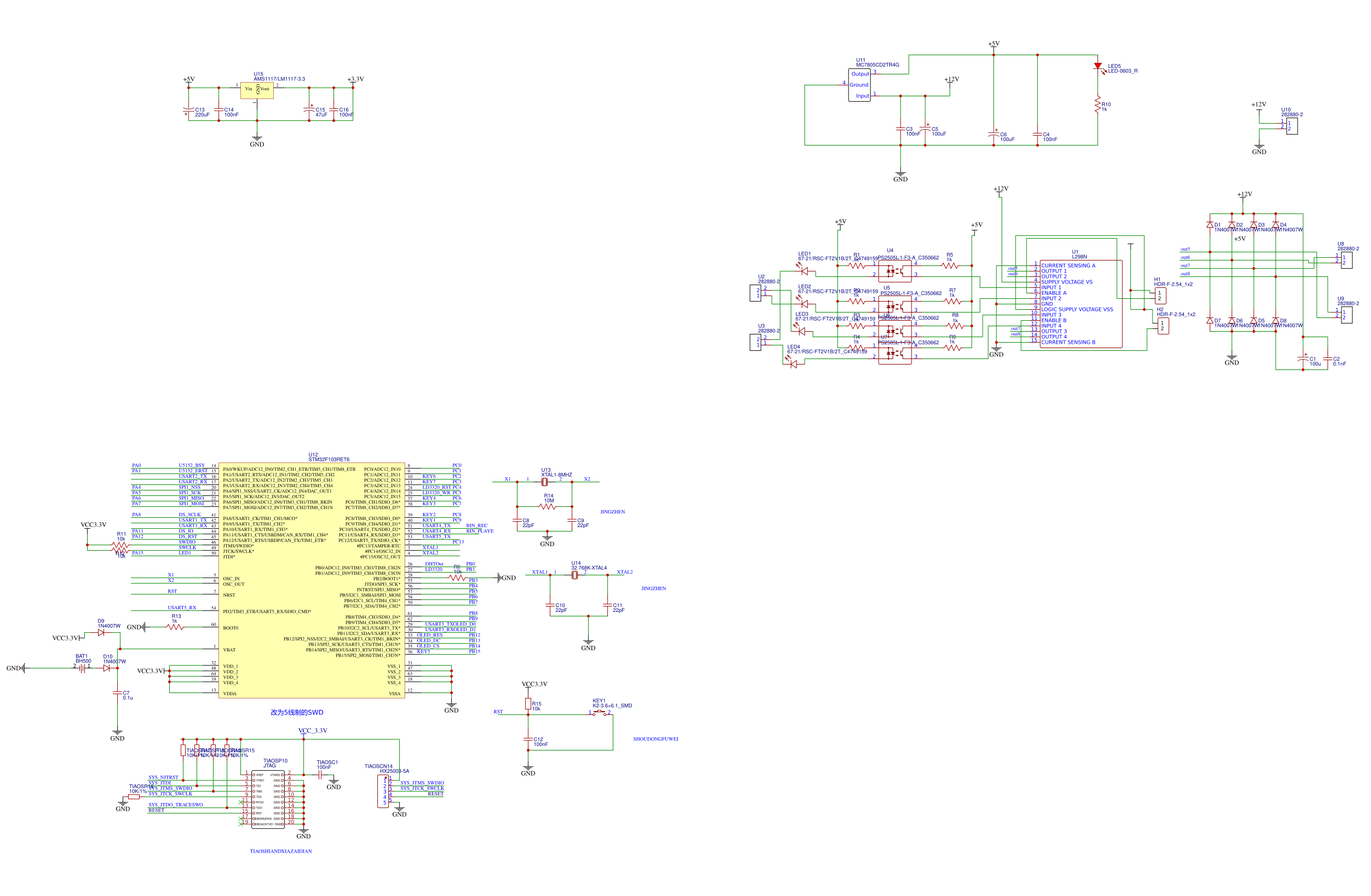1371x896 pixels.
Task: Select the BAT1 BH500 battery symbol
Action: [82, 668]
